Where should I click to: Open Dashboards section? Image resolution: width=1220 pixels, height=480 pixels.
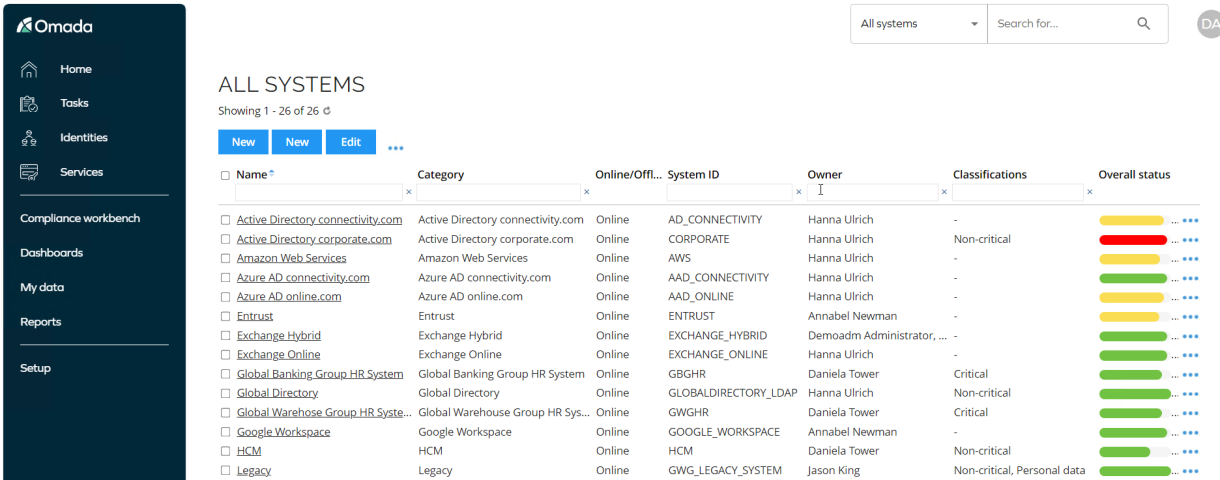click(51, 253)
